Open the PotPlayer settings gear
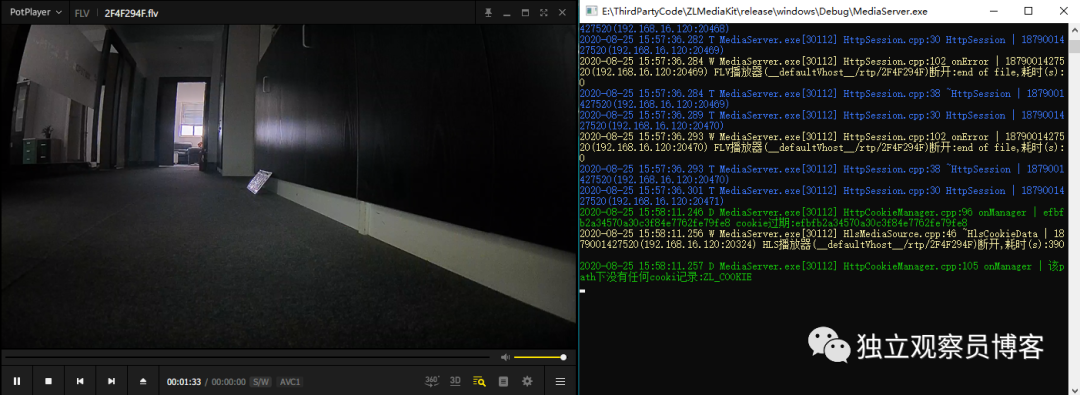 pyautogui.click(x=528, y=381)
